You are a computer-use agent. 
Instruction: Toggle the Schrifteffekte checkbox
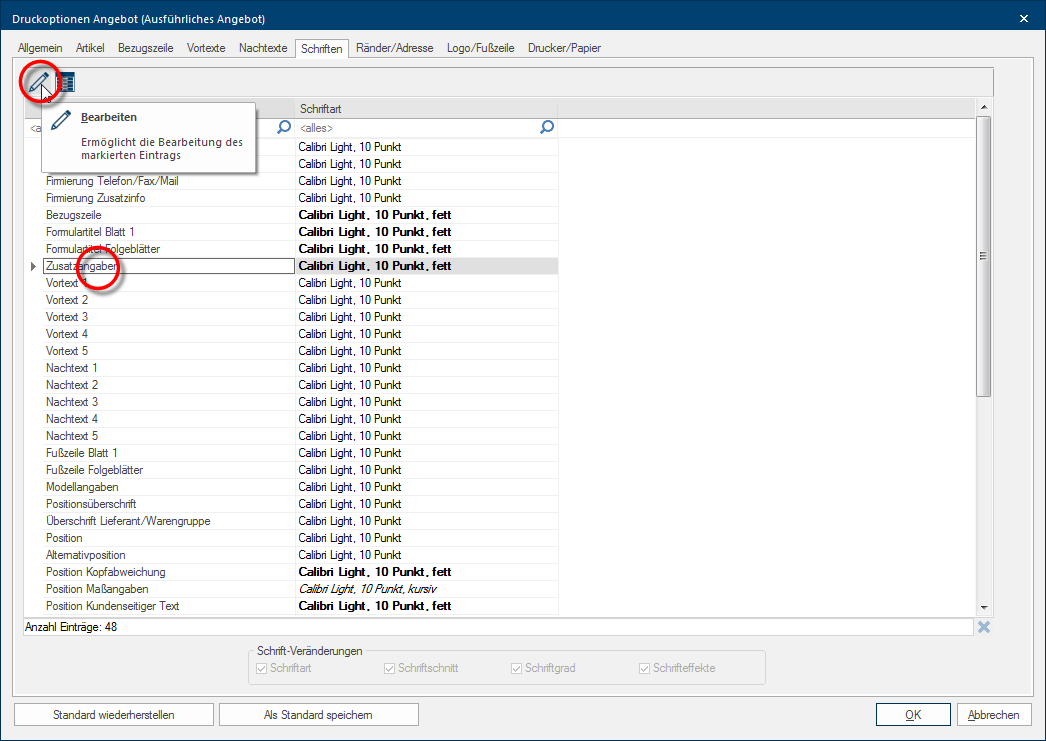(645, 668)
